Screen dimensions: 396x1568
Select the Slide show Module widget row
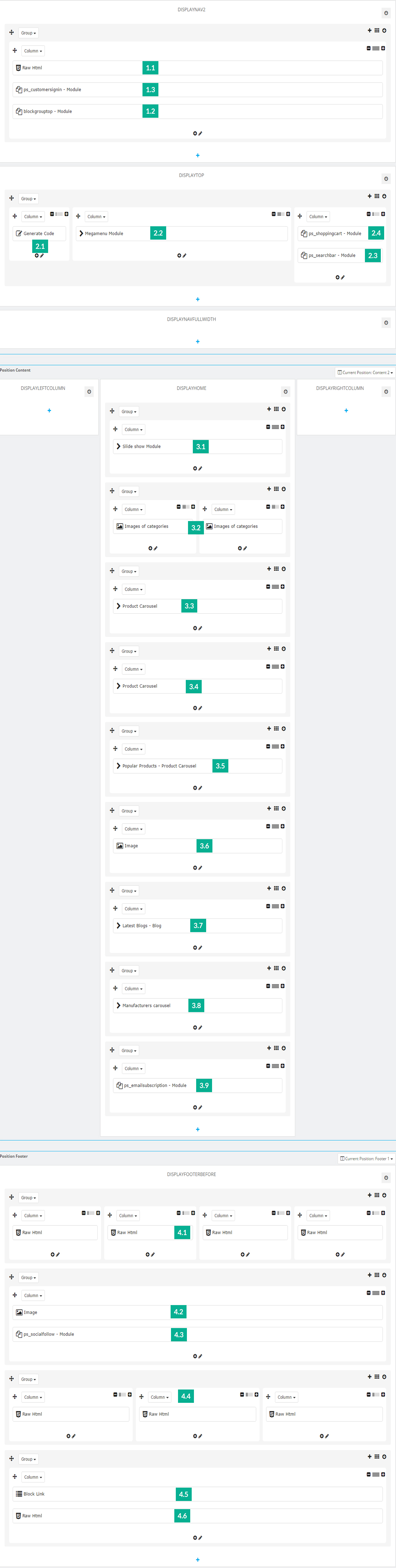point(198,447)
